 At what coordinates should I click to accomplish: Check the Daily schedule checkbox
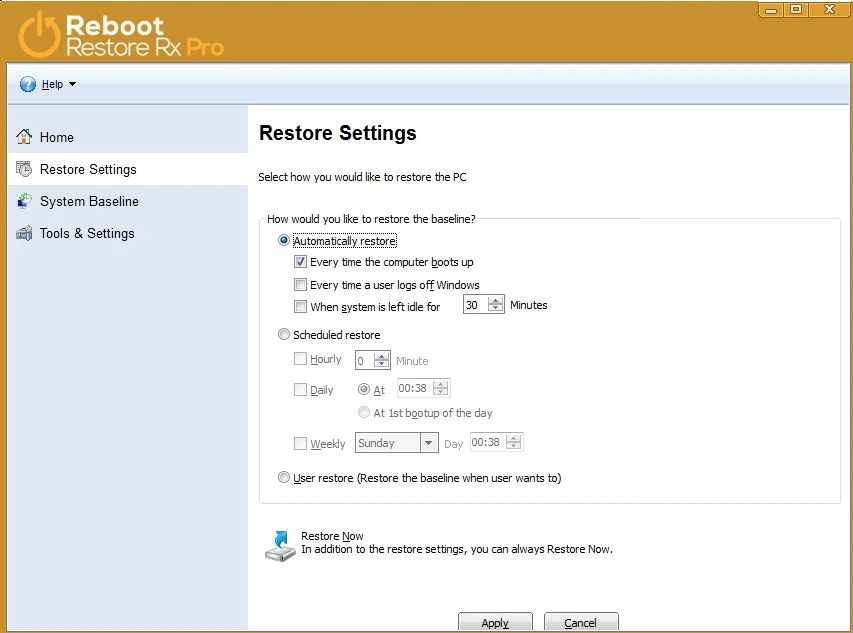coord(300,389)
